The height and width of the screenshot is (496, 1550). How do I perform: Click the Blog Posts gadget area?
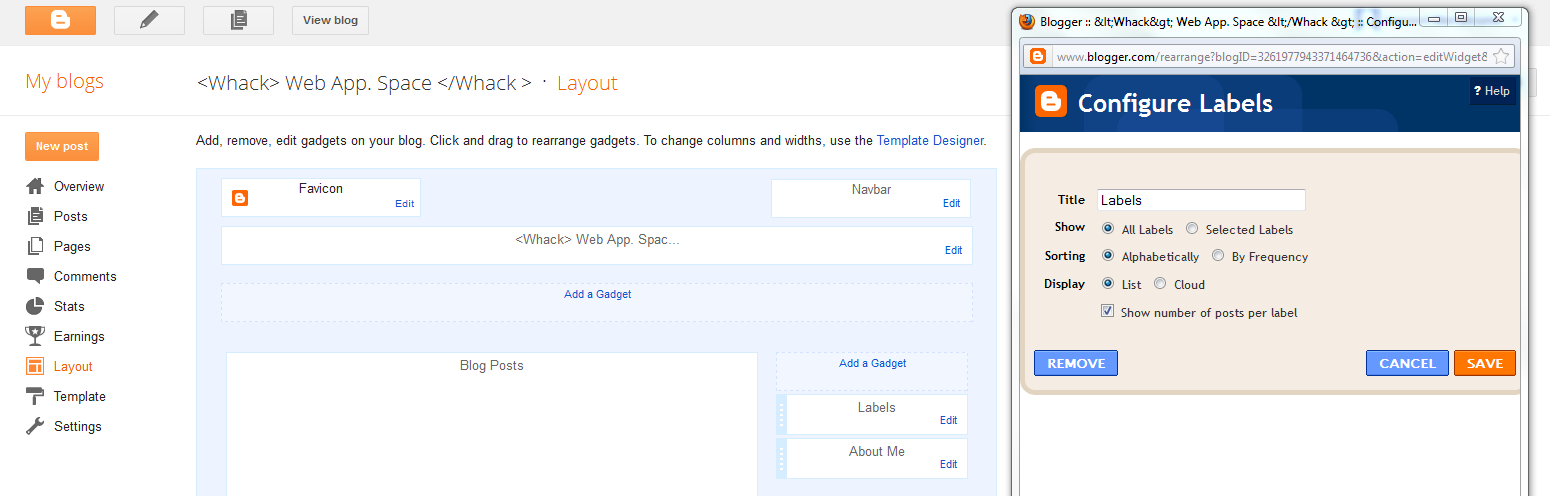click(492, 424)
